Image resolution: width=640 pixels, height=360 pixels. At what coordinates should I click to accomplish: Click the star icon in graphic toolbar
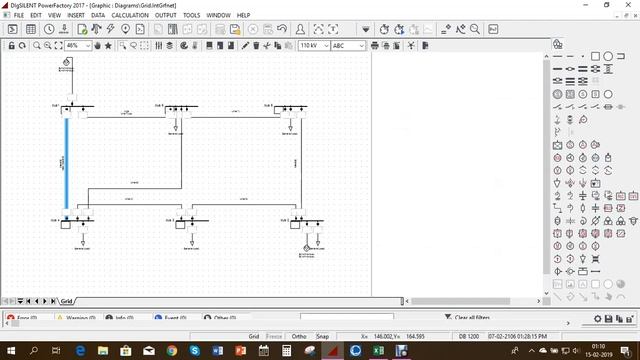[108, 46]
